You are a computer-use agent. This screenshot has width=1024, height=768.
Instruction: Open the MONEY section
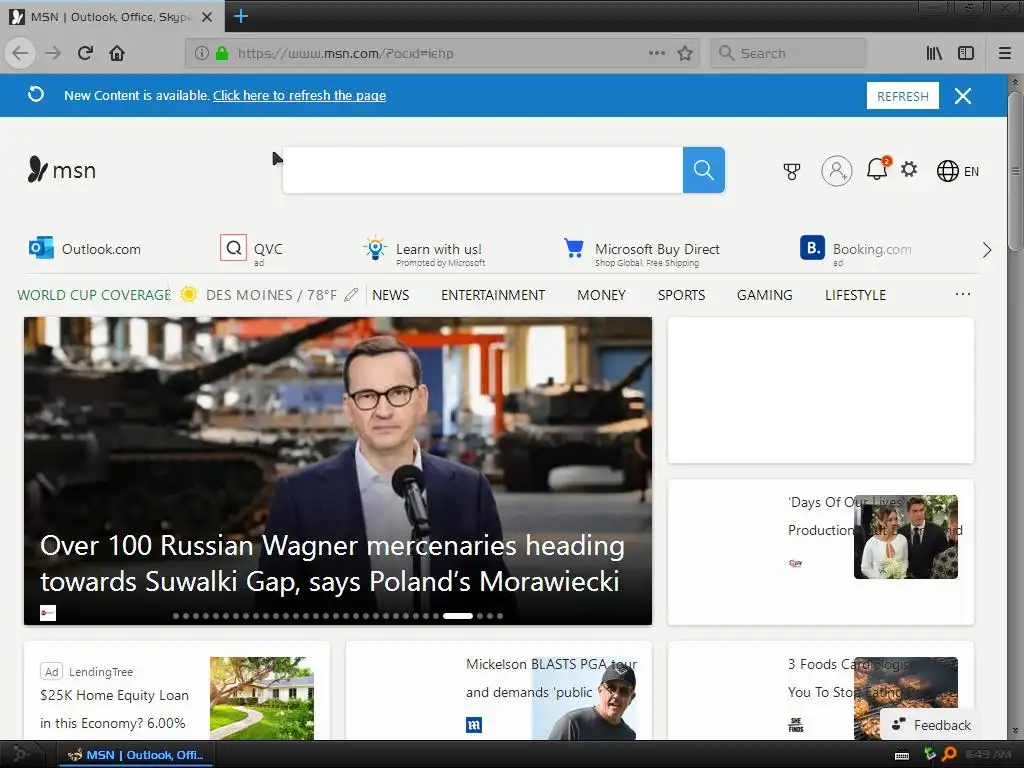point(601,295)
